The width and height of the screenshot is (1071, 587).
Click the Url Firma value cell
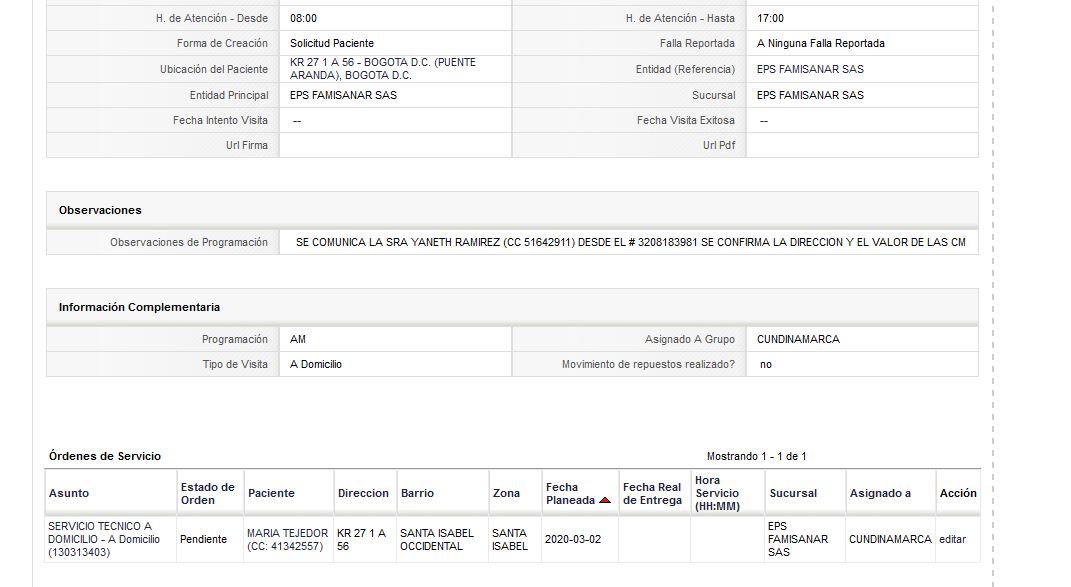395,145
